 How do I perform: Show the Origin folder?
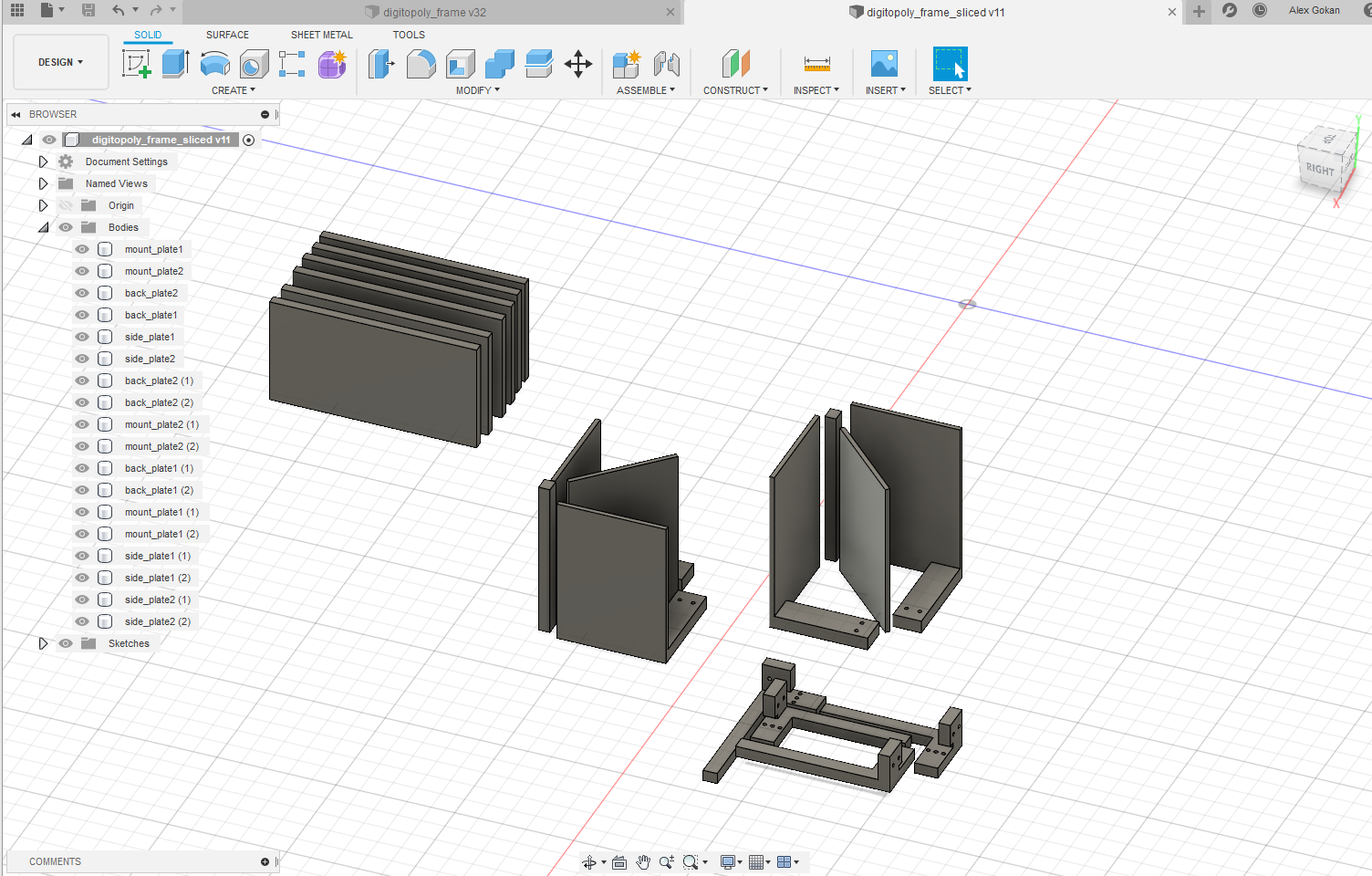click(66, 205)
